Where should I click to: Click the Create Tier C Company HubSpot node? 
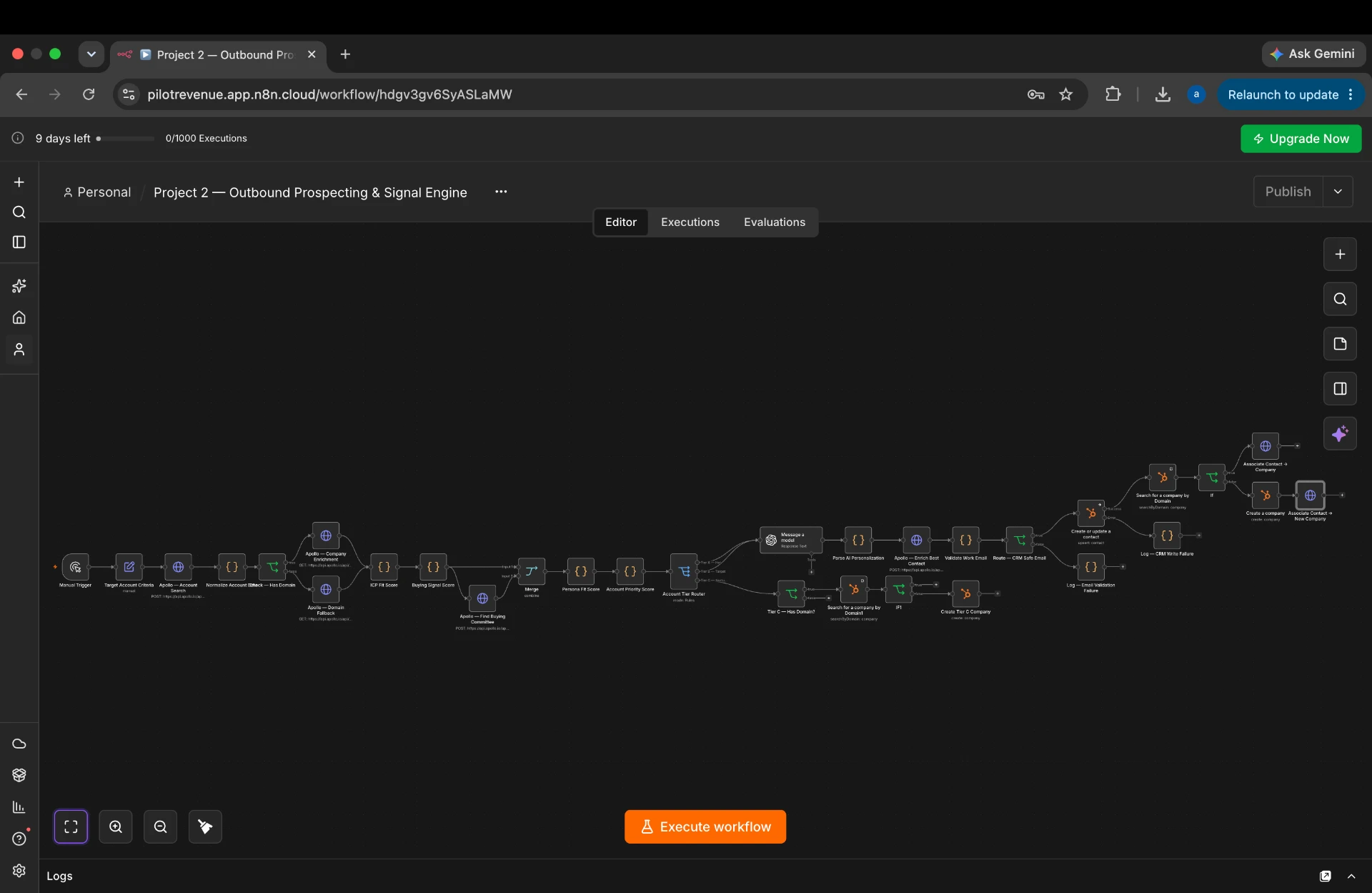[x=965, y=594]
